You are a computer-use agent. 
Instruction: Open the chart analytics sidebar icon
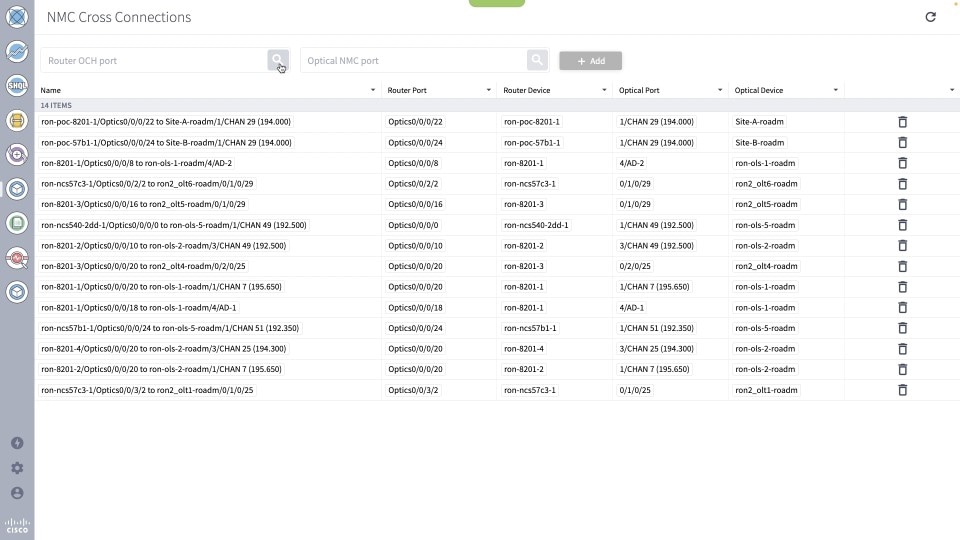(17, 51)
